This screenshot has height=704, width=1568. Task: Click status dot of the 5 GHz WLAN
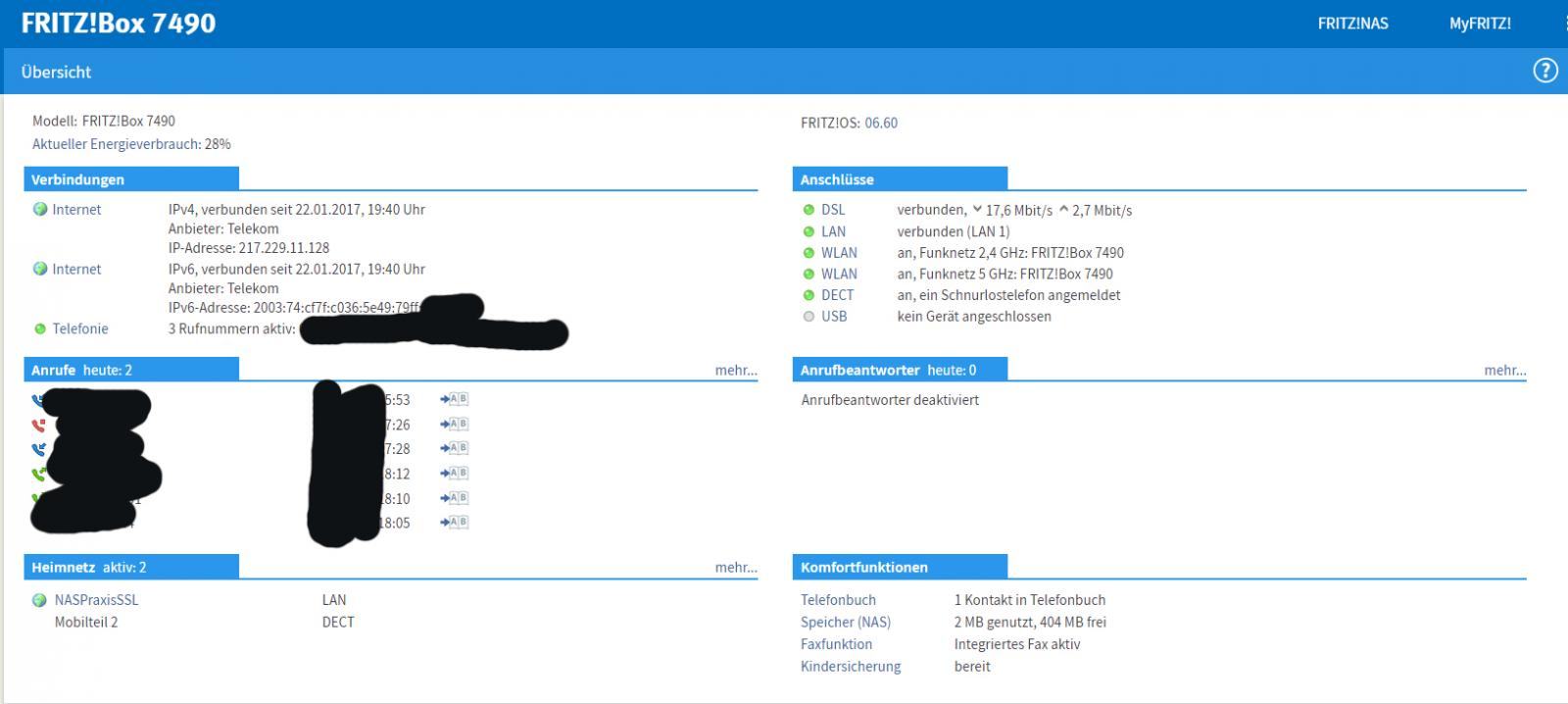808,274
